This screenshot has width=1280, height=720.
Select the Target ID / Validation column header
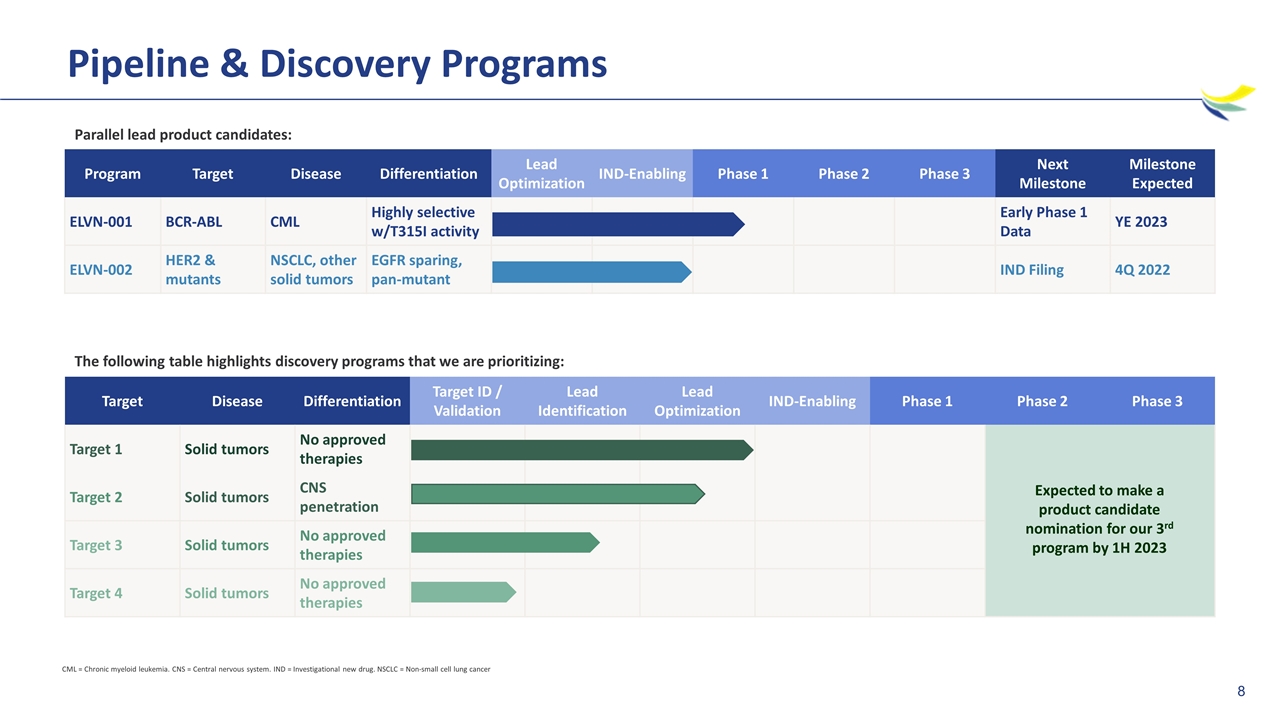pyautogui.click(x=467, y=401)
